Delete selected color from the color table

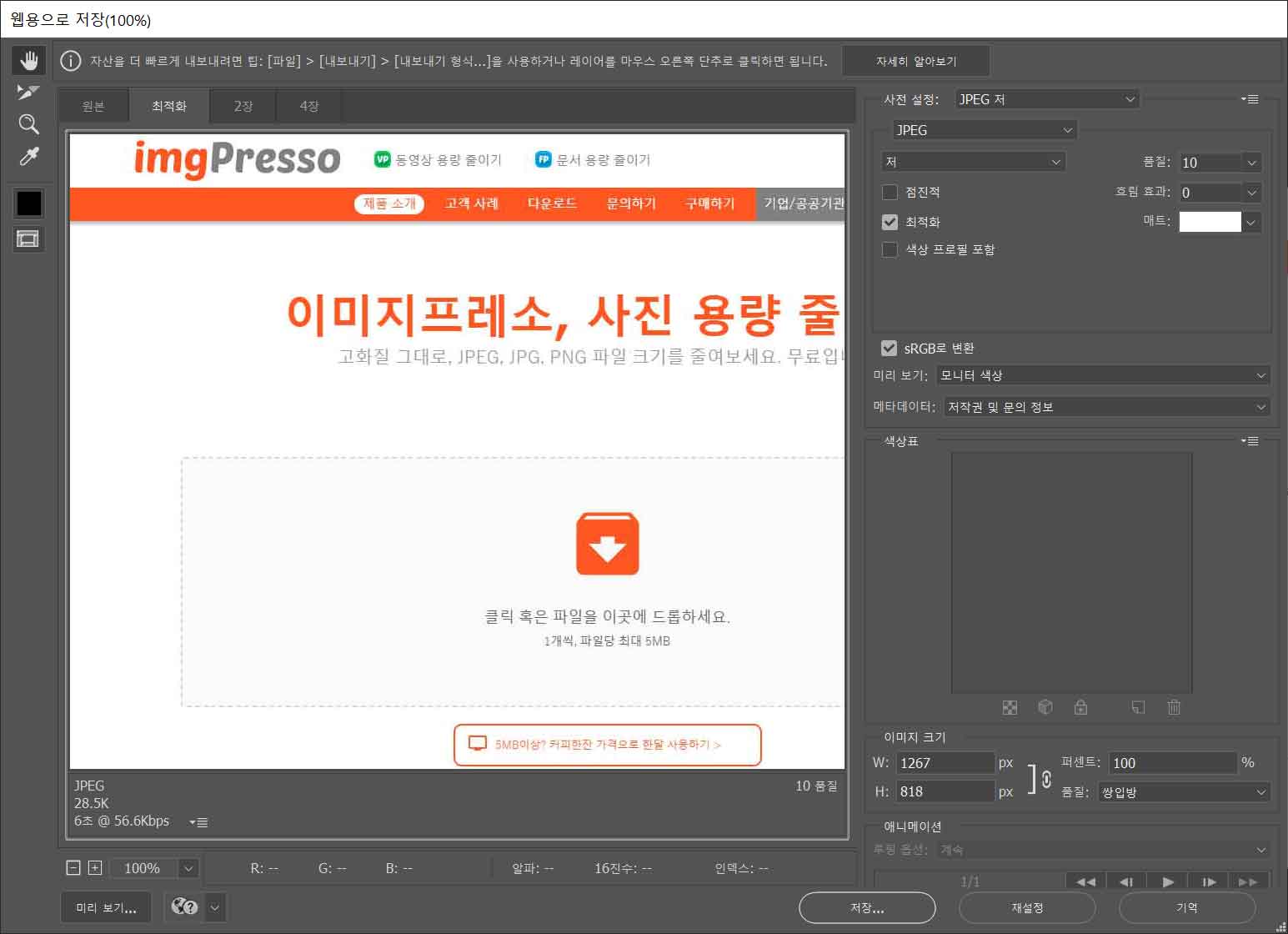tap(1174, 707)
